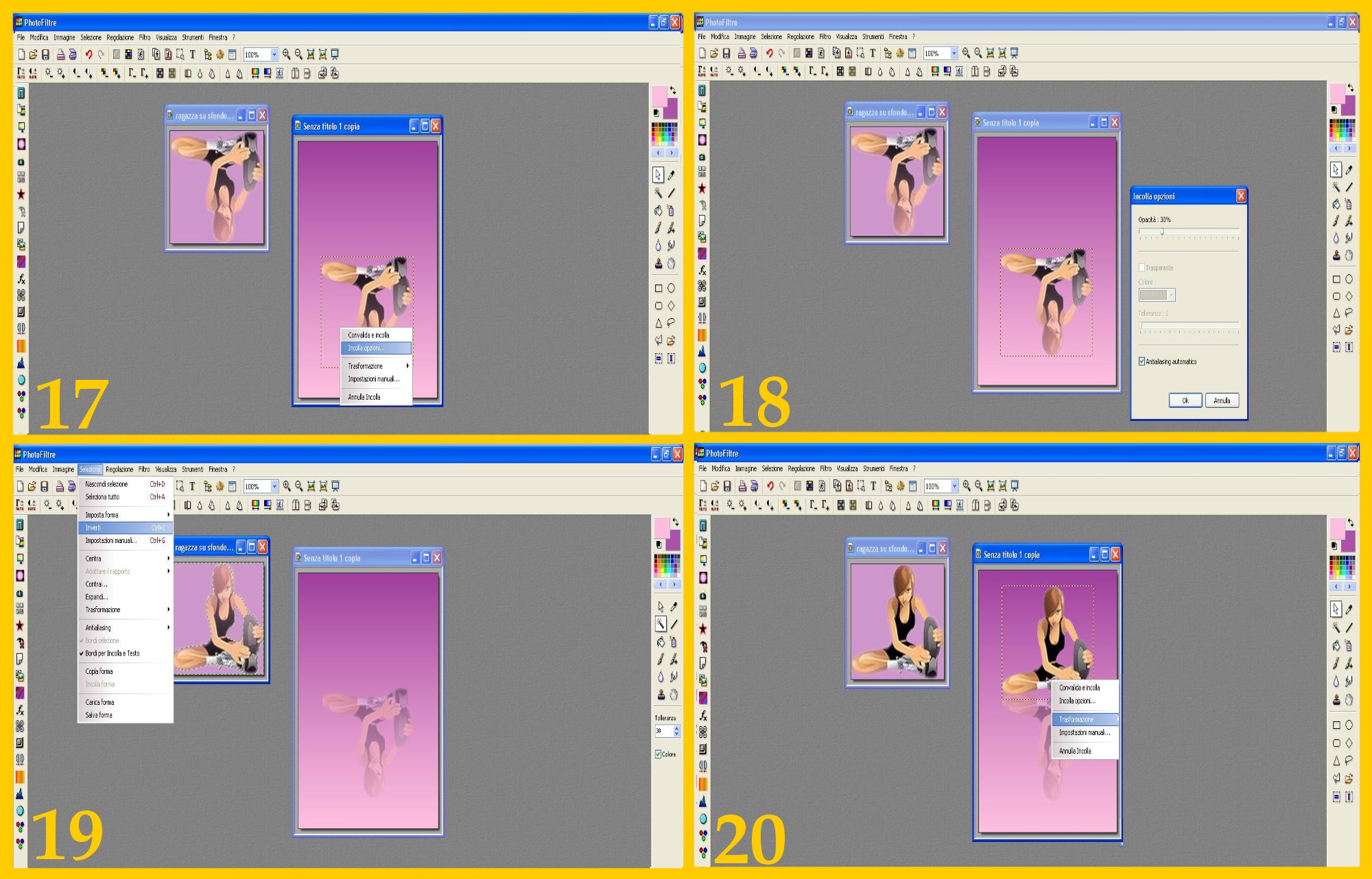Click the red star icon in screenshot 19's sidebar
Viewport: 1372px width, 879px height.
tap(20, 625)
